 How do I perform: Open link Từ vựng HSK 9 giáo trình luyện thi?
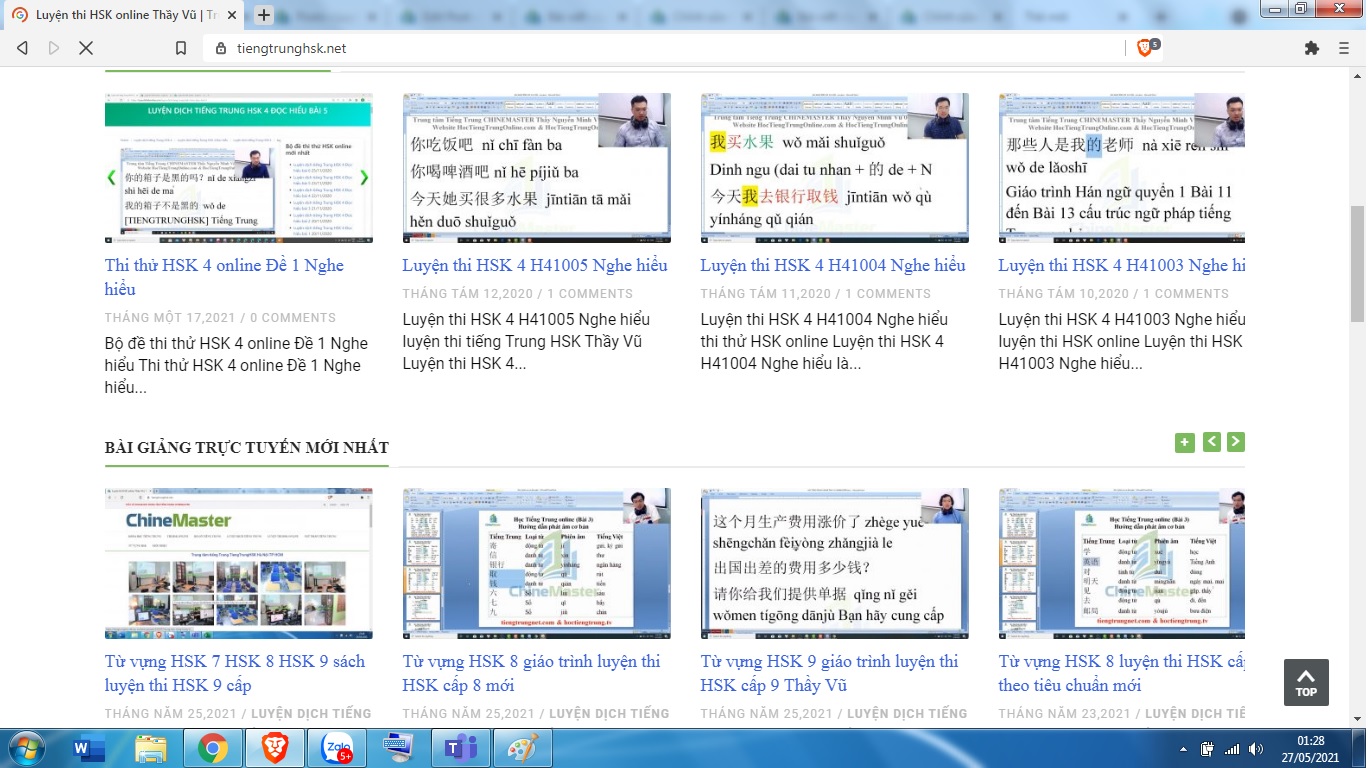(830, 673)
